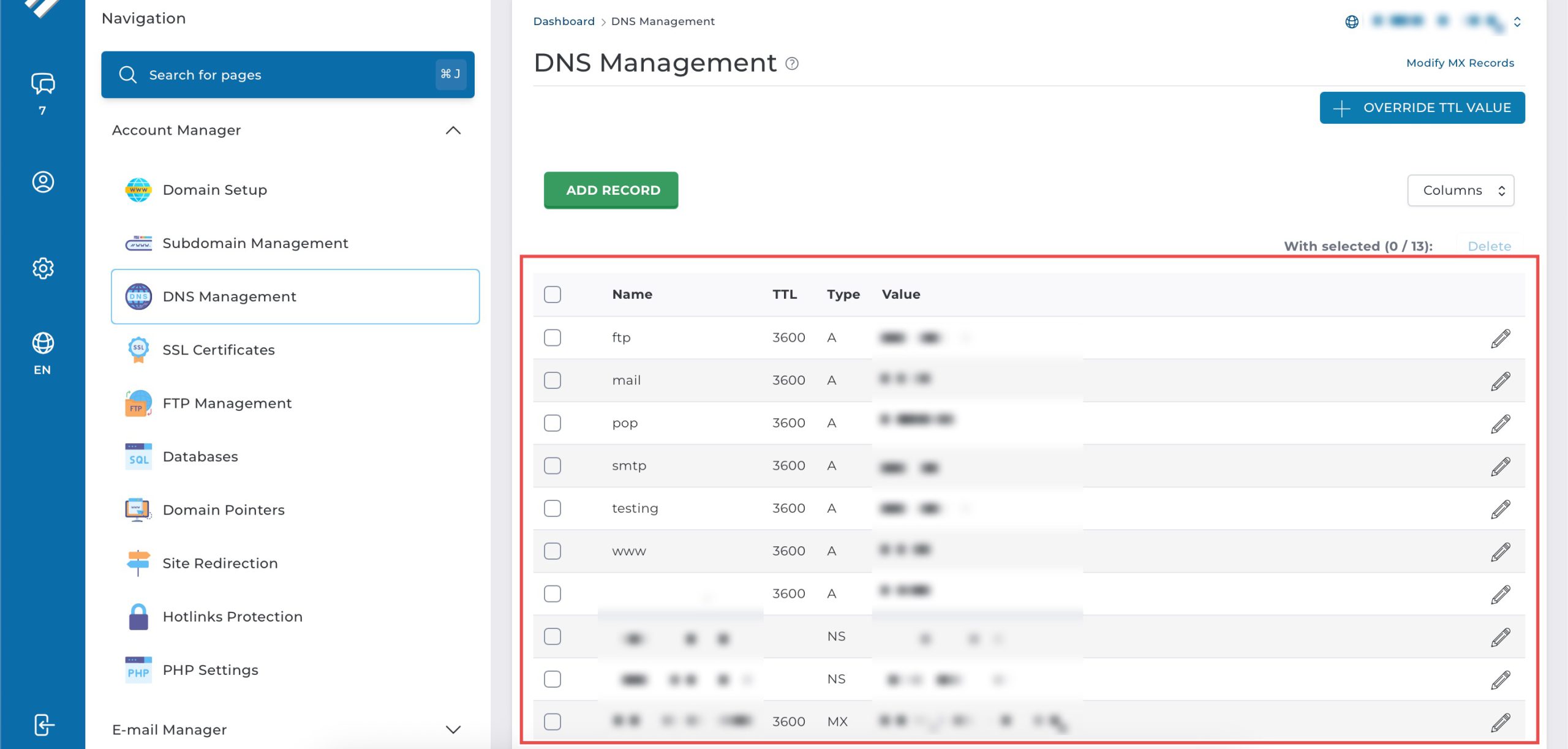Open SSL Certificates in navigation
The image size is (1568, 749).
pos(218,350)
